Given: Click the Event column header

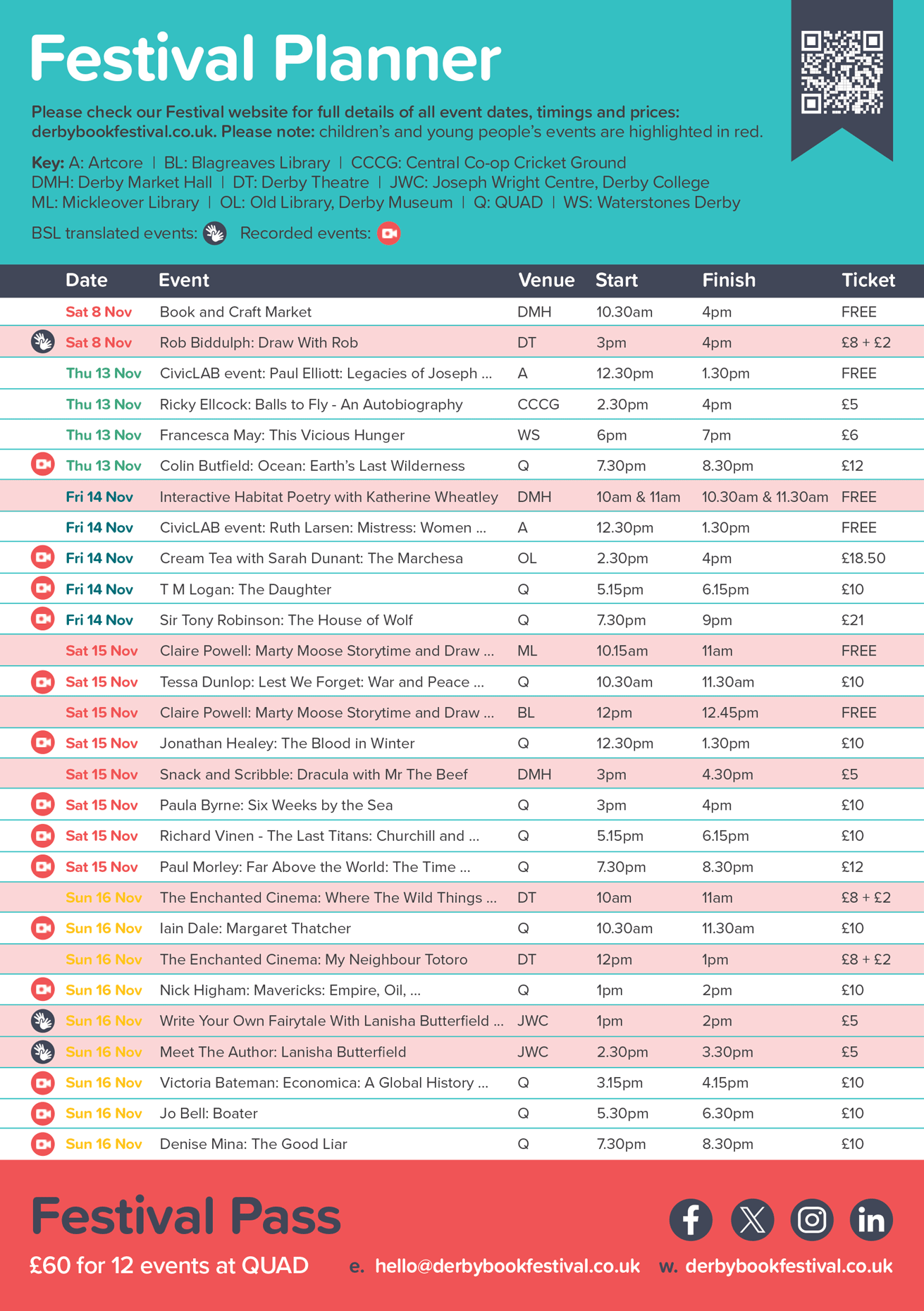Looking at the screenshot, I should (x=184, y=281).
